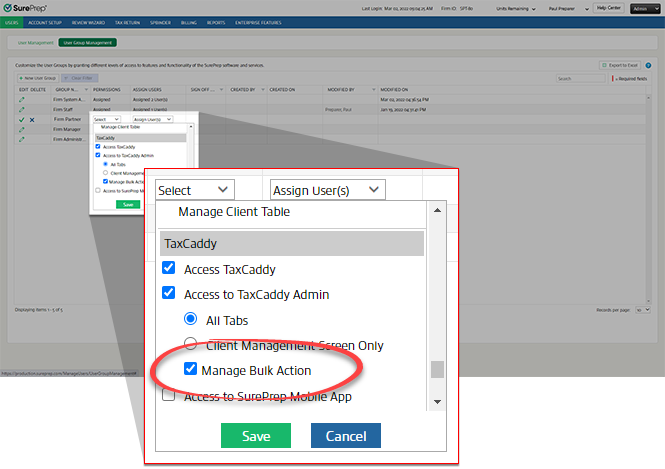Open the small Select dropdown in Firm Partner row
Image resolution: width=665 pixels, height=469 pixels.
(x=106, y=119)
